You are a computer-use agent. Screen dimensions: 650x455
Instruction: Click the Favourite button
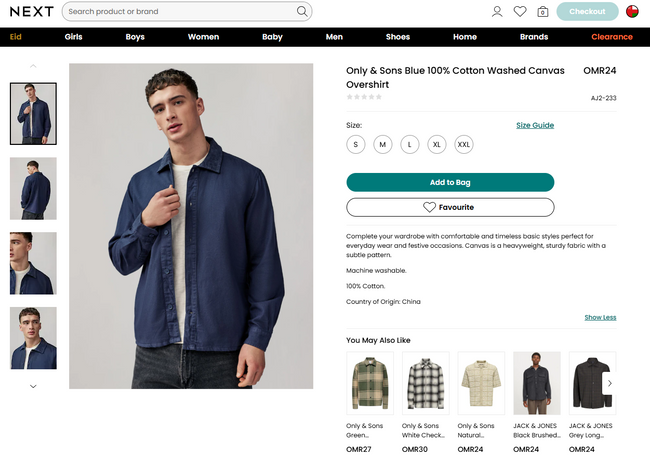click(450, 207)
